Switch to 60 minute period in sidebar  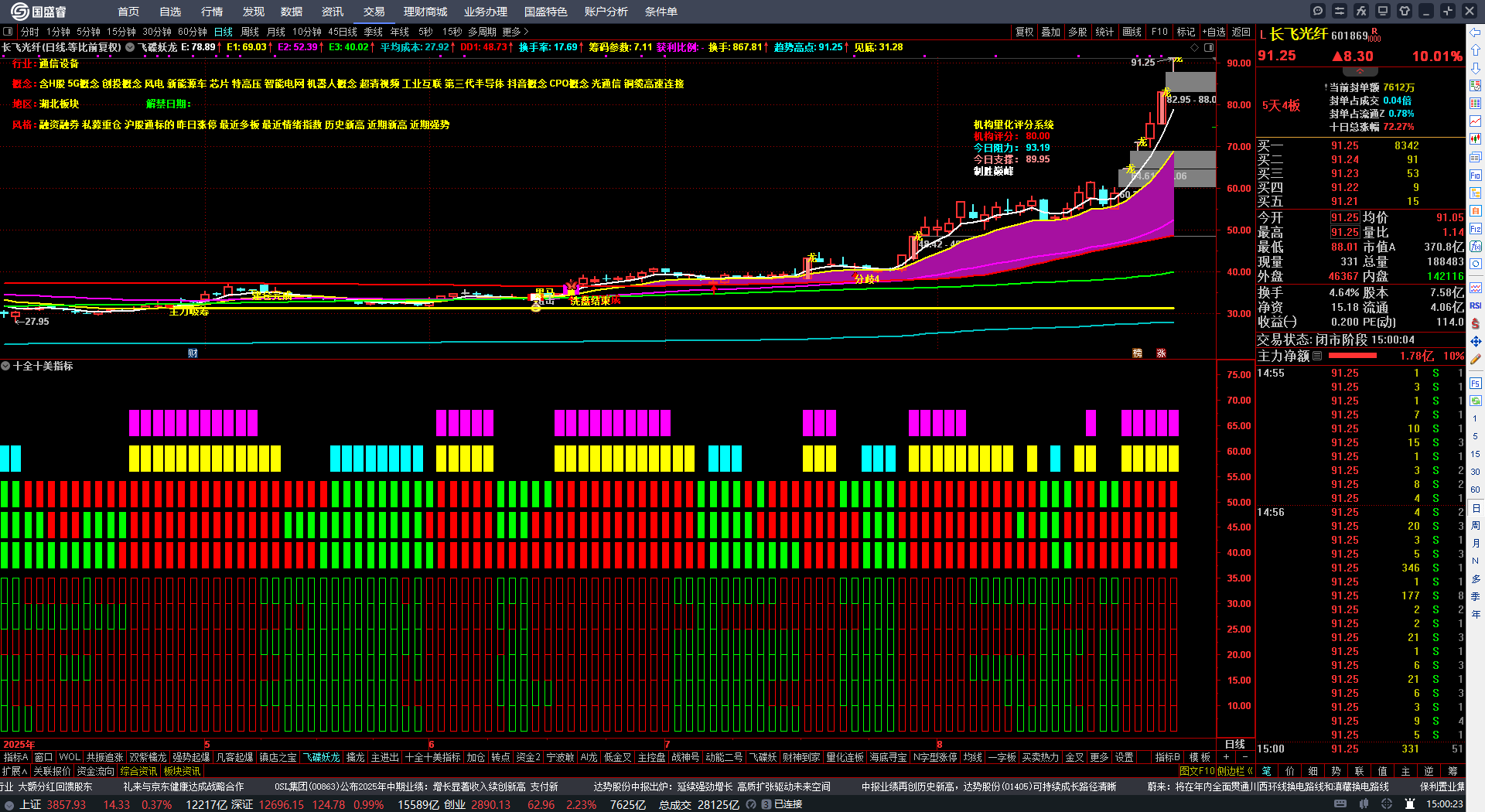pos(1476,490)
